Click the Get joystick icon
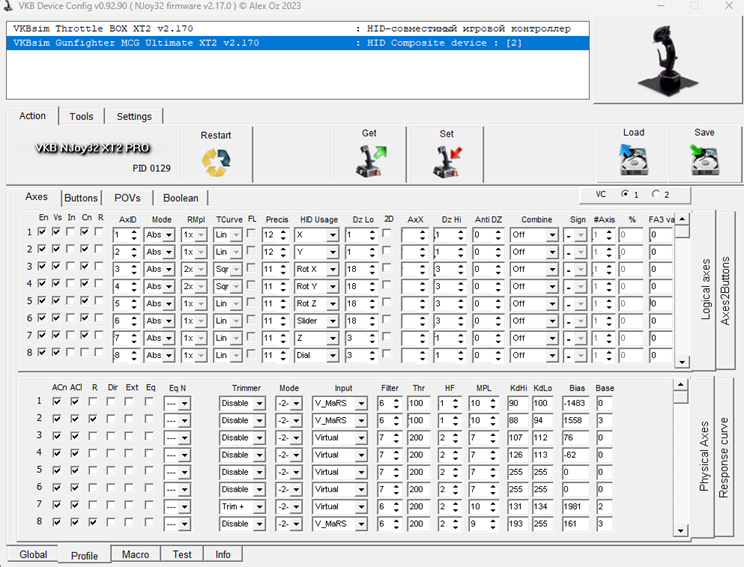Image resolution: width=744 pixels, height=567 pixels. pyautogui.click(x=370, y=159)
